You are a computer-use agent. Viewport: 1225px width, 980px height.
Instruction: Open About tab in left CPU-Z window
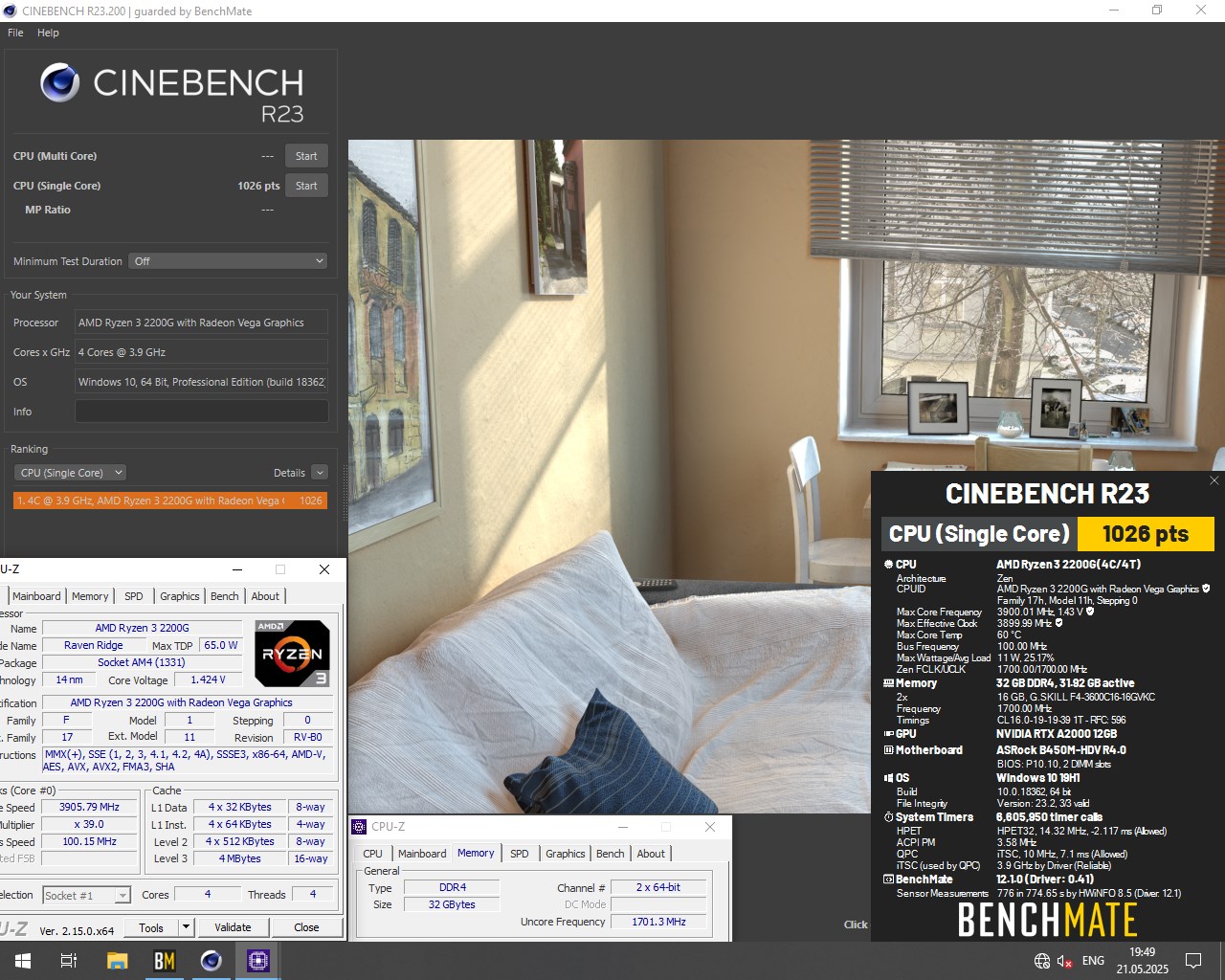click(265, 596)
